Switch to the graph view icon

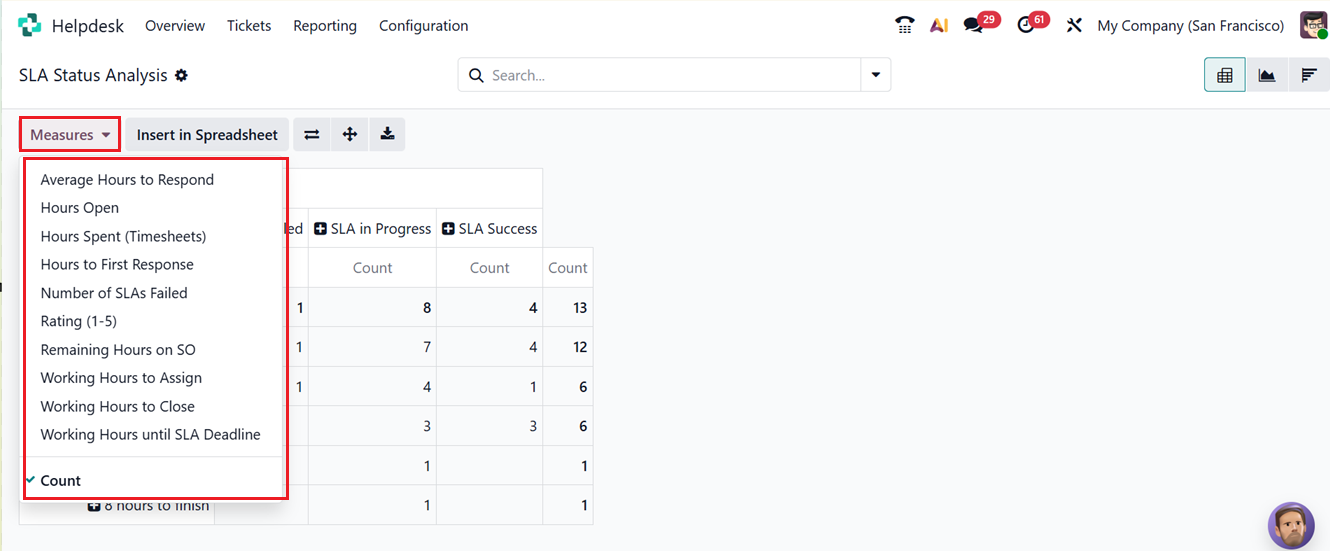coord(1266,75)
